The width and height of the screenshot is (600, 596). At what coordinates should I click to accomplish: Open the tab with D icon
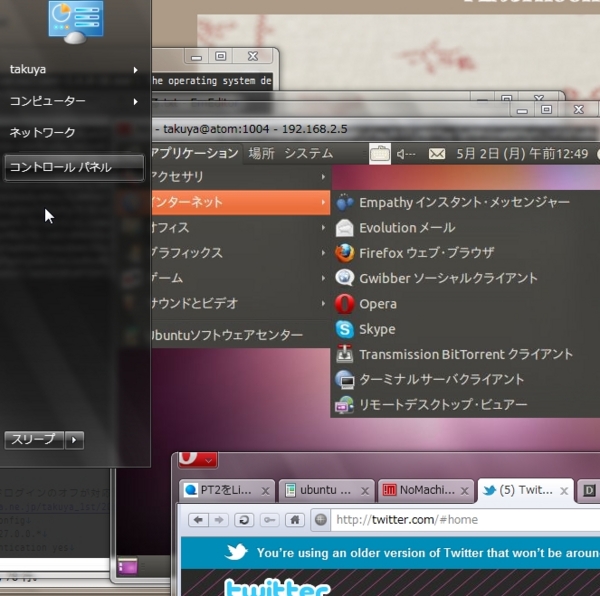(589, 490)
